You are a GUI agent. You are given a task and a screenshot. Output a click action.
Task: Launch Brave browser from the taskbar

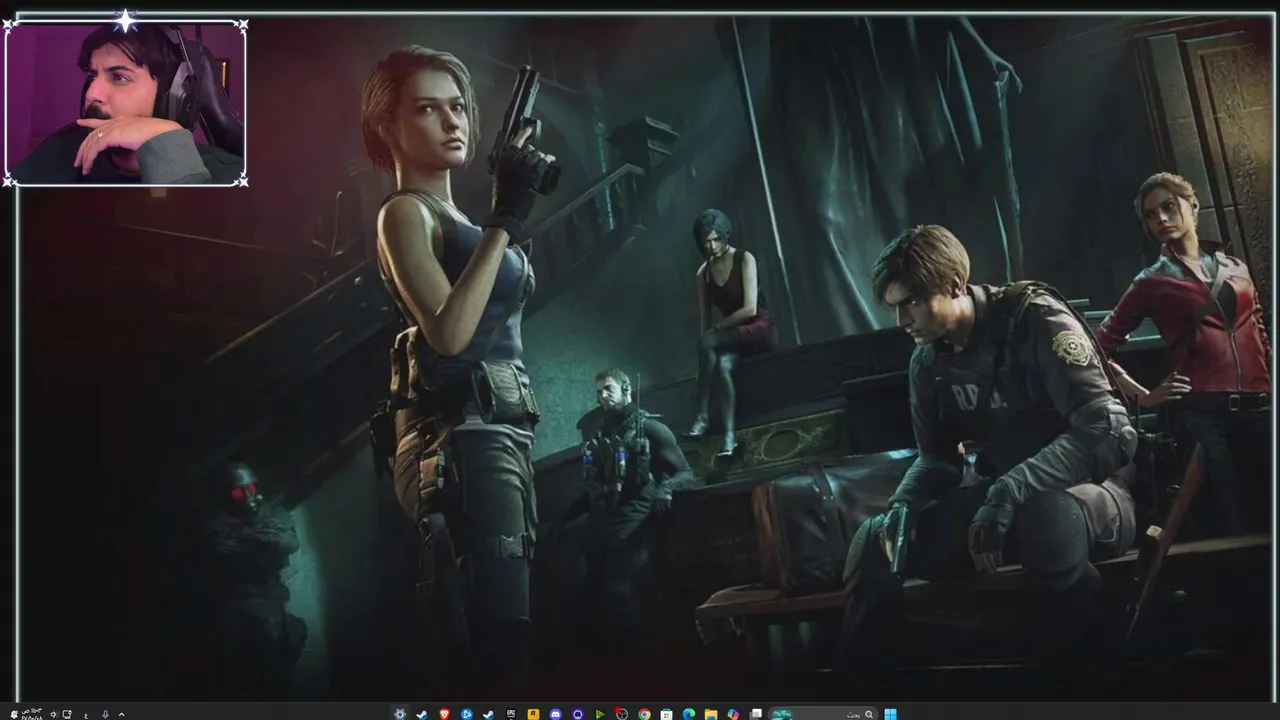(x=444, y=714)
